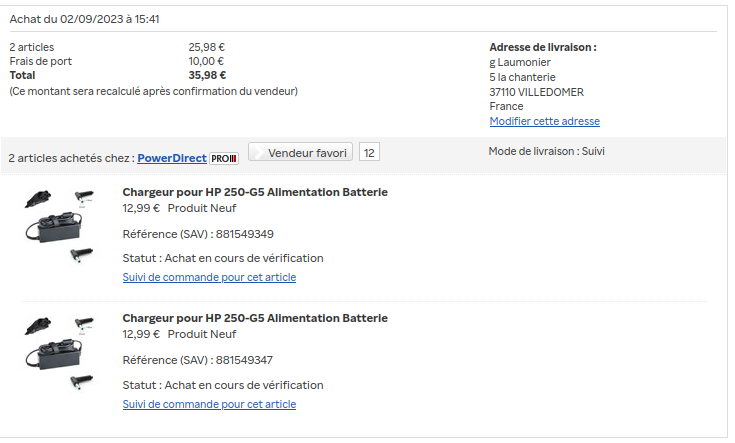Click the total amount 35,98 €
The width and height of the screenshot is (735, 443).
(207, 75)
